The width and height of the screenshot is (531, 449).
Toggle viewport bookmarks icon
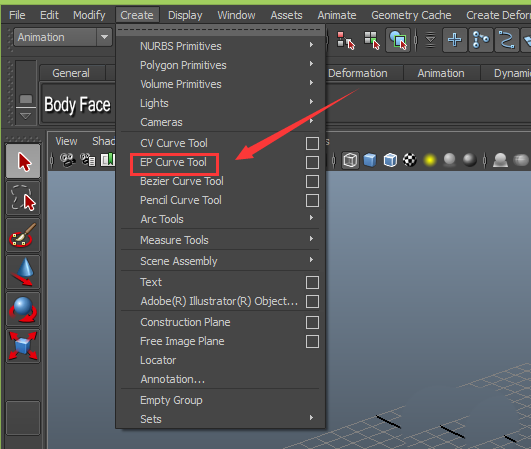point(108,160)
